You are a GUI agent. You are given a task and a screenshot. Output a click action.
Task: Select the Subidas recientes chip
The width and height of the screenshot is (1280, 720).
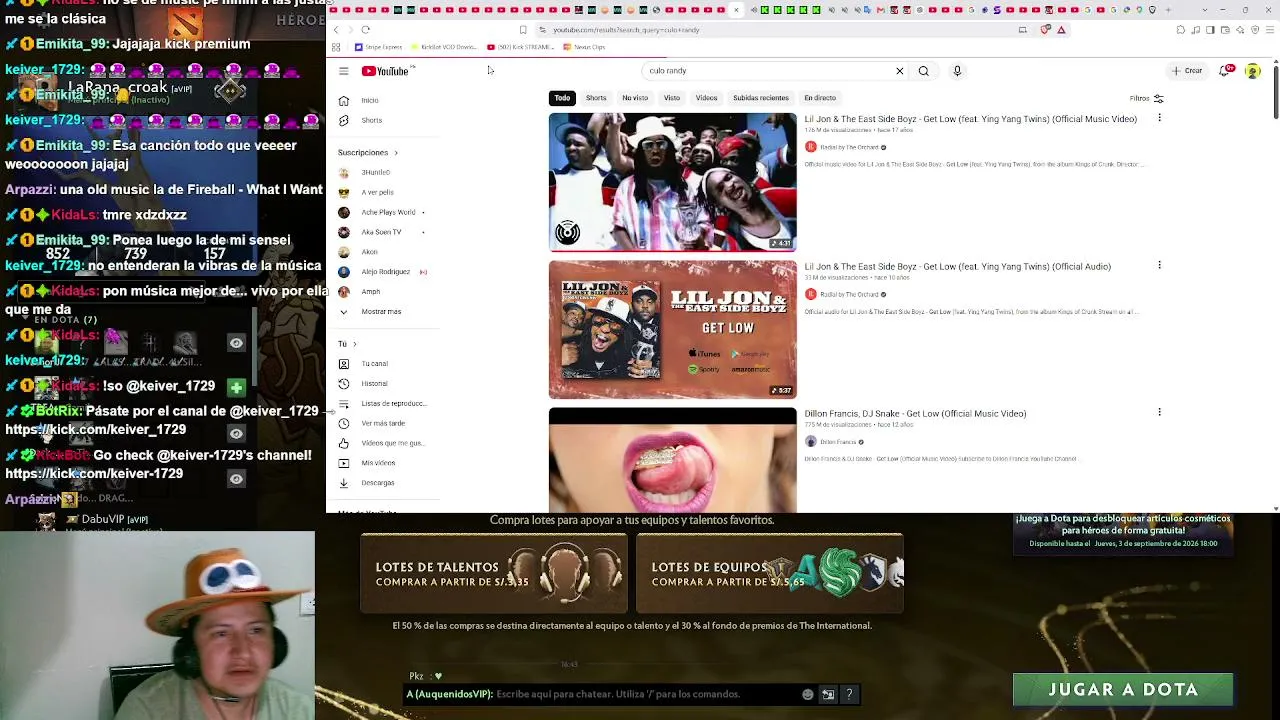tap(761, 98)
